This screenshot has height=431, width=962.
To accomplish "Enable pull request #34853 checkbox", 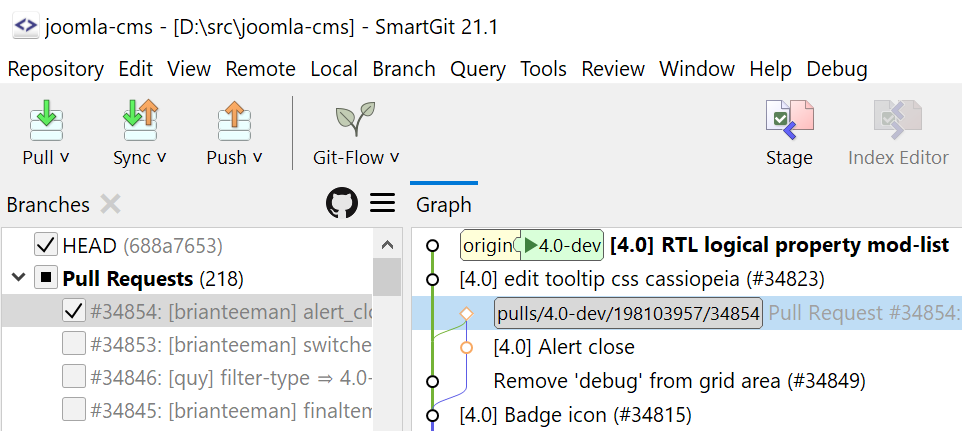I will point(73,345).
